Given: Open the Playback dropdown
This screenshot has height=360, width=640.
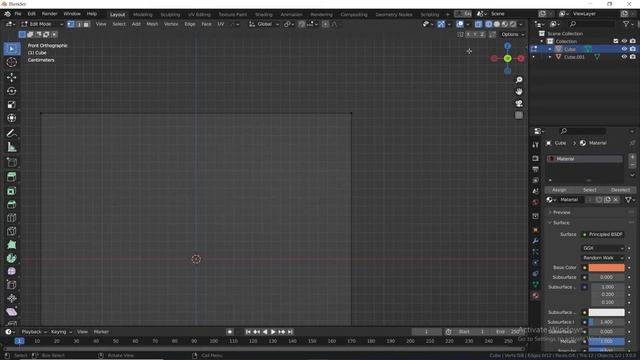Looking at the screenshot, I should click(x=34, y=332).
